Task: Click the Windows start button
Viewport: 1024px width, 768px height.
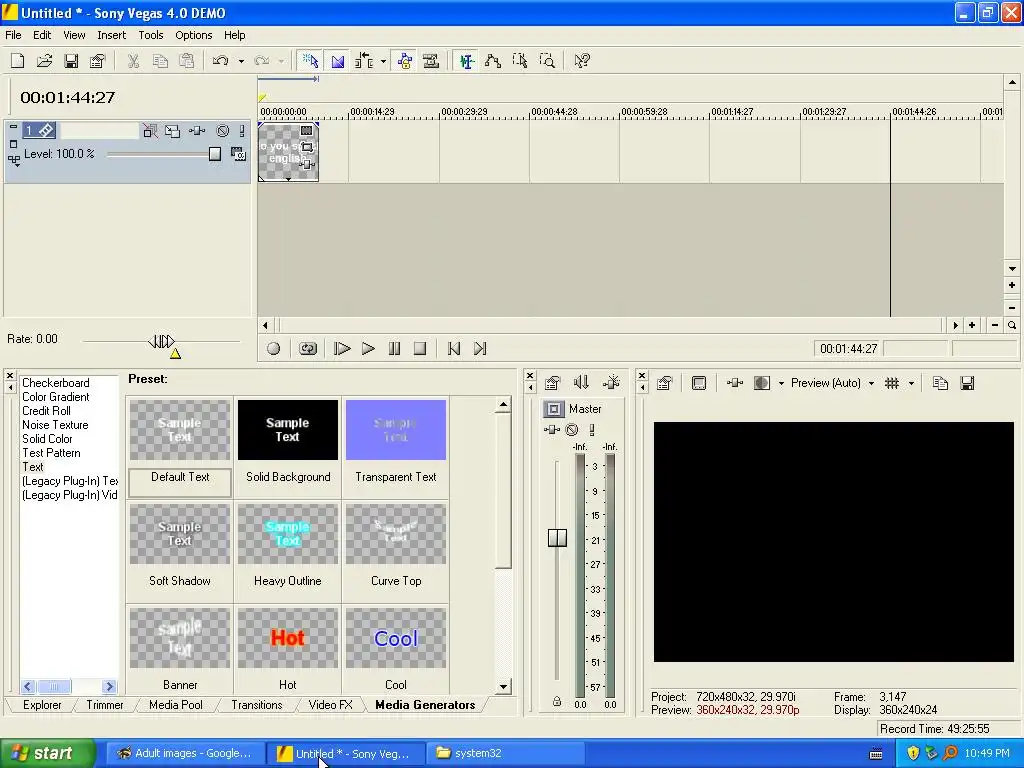Action: [x=48, y=753]
